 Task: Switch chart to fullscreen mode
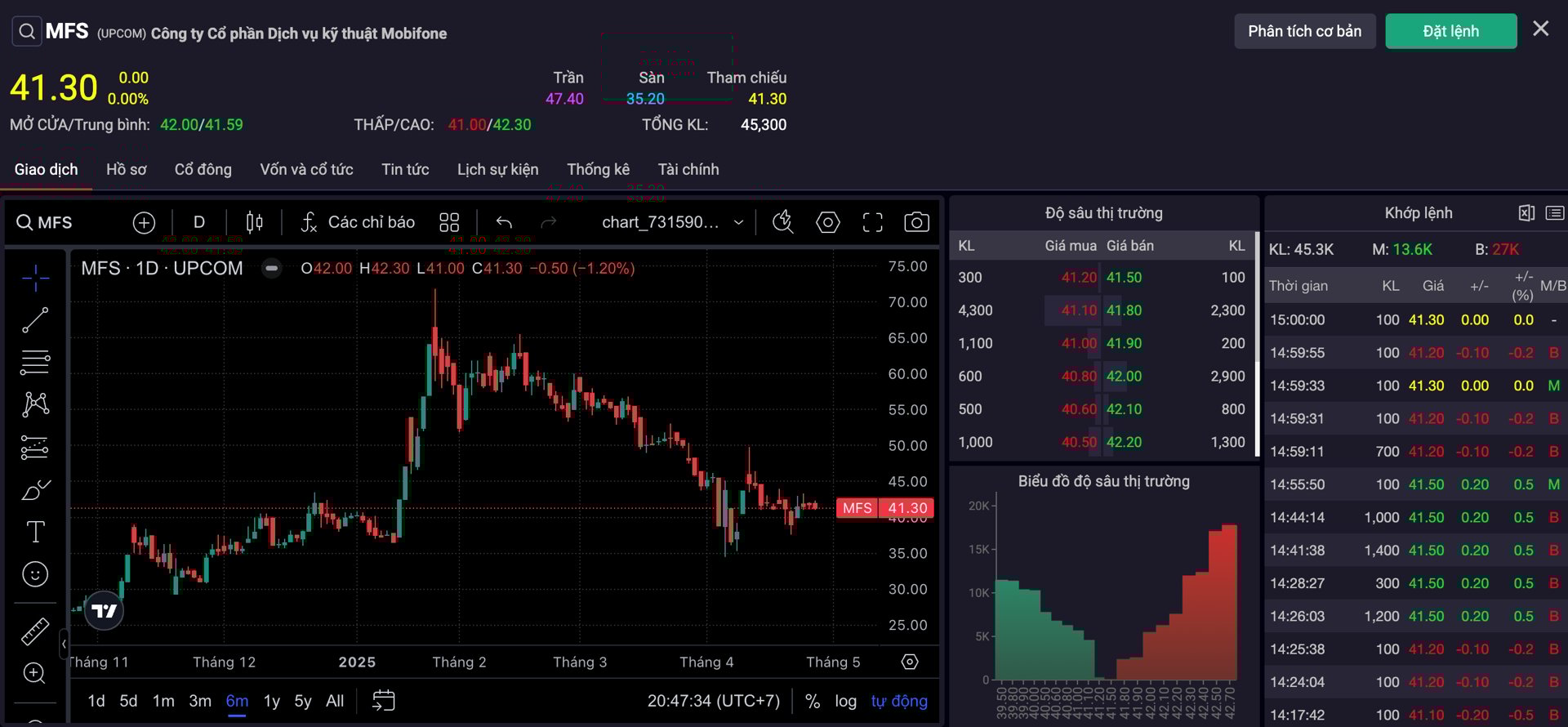point(873,222)
